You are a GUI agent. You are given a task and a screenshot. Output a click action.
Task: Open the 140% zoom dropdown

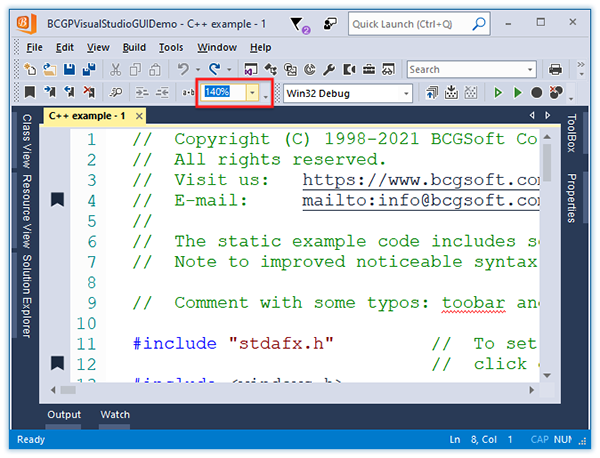[264, 93]
